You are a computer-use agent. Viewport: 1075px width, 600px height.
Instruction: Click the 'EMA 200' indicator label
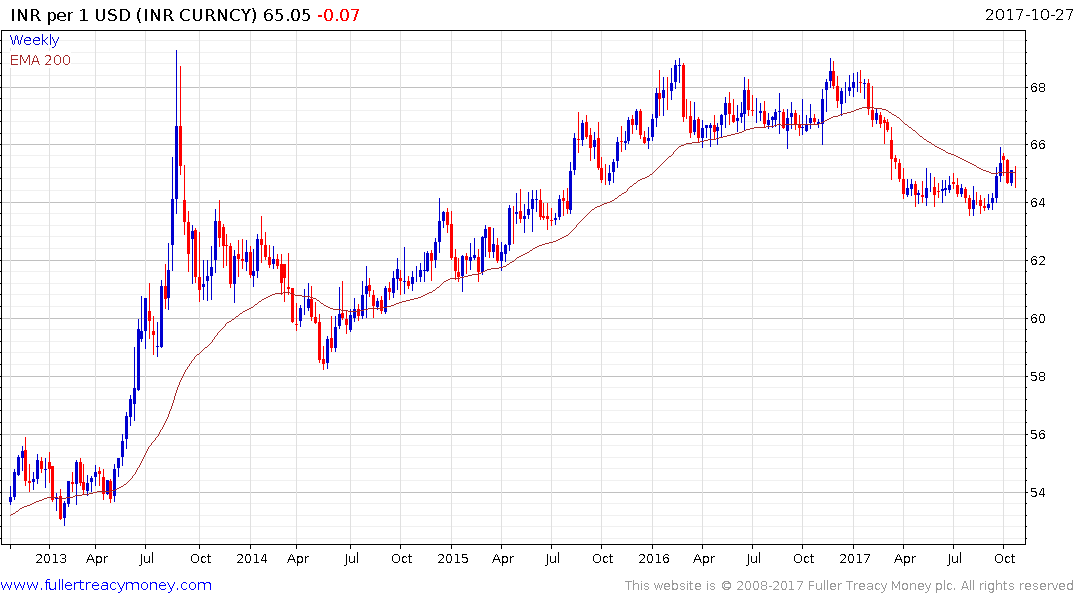click(40, 60)
